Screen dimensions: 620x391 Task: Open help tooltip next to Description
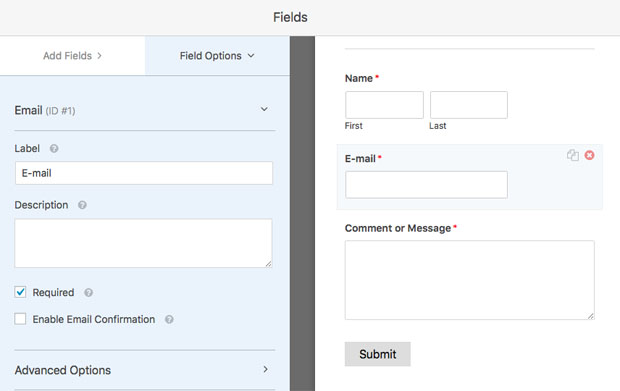82,205
